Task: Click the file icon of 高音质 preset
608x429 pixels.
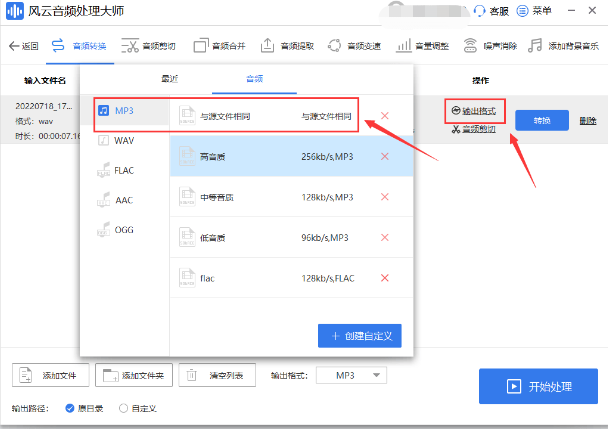Action: tap(187, 156)
